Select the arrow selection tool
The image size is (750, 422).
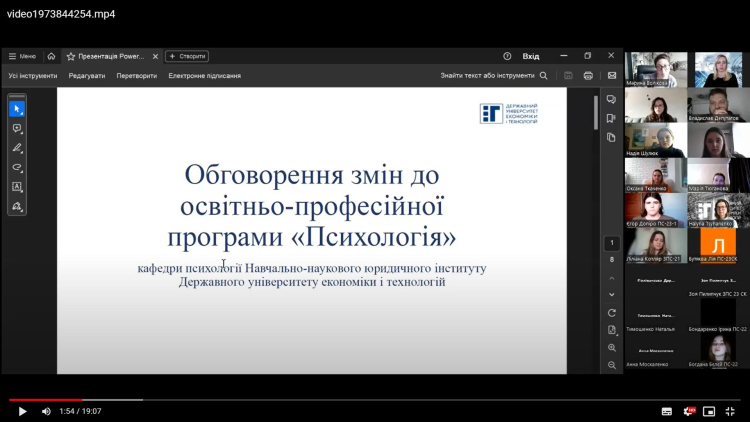coord(17,109)
